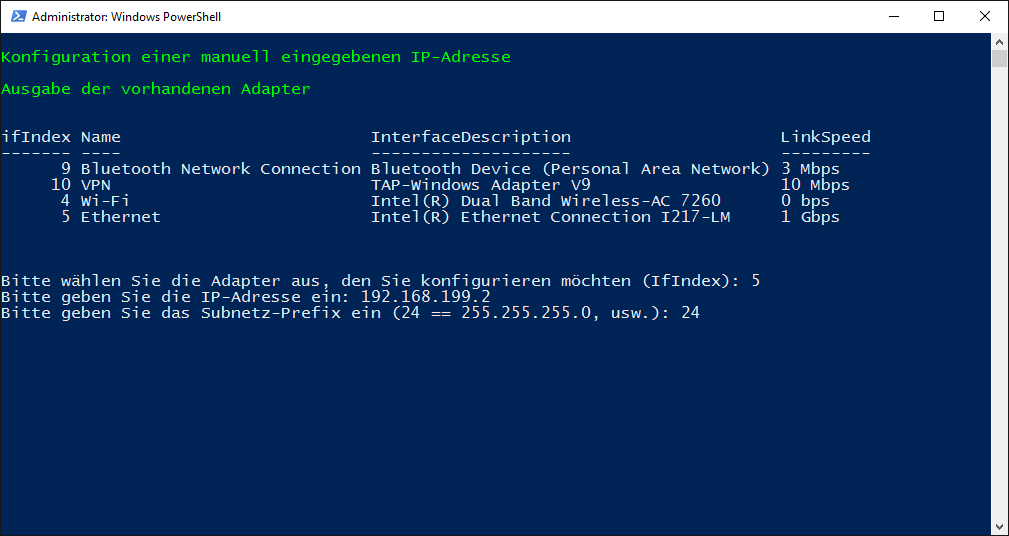Click the Wi-Fi adapter name
The height and width of the screenshot is (536, 1009).
(106, 201)
